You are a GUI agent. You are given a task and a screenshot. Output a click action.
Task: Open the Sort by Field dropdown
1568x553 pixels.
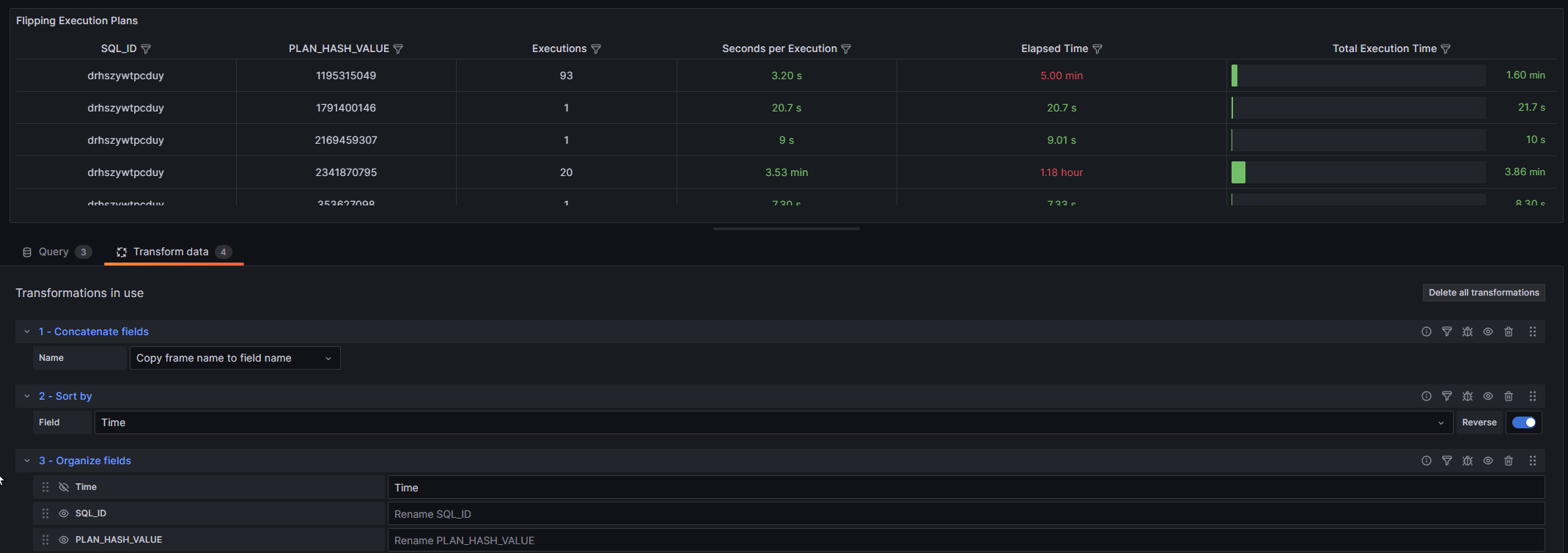[x=773, y=422]
